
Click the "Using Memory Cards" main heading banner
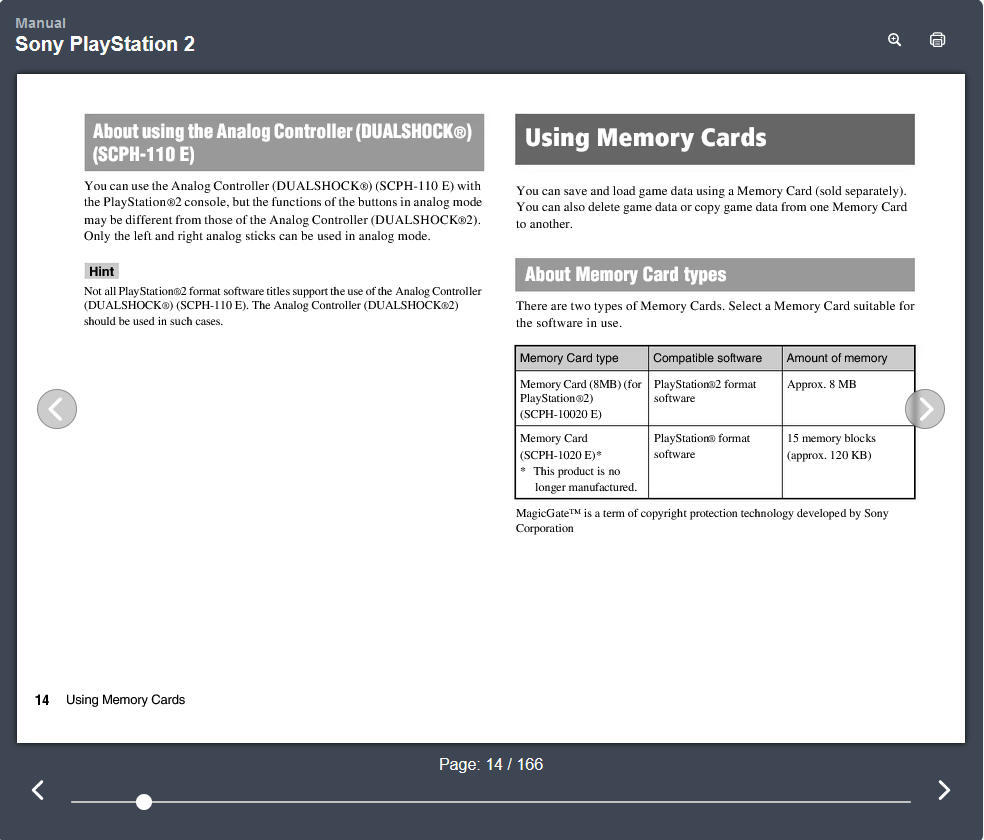[714, 139]
